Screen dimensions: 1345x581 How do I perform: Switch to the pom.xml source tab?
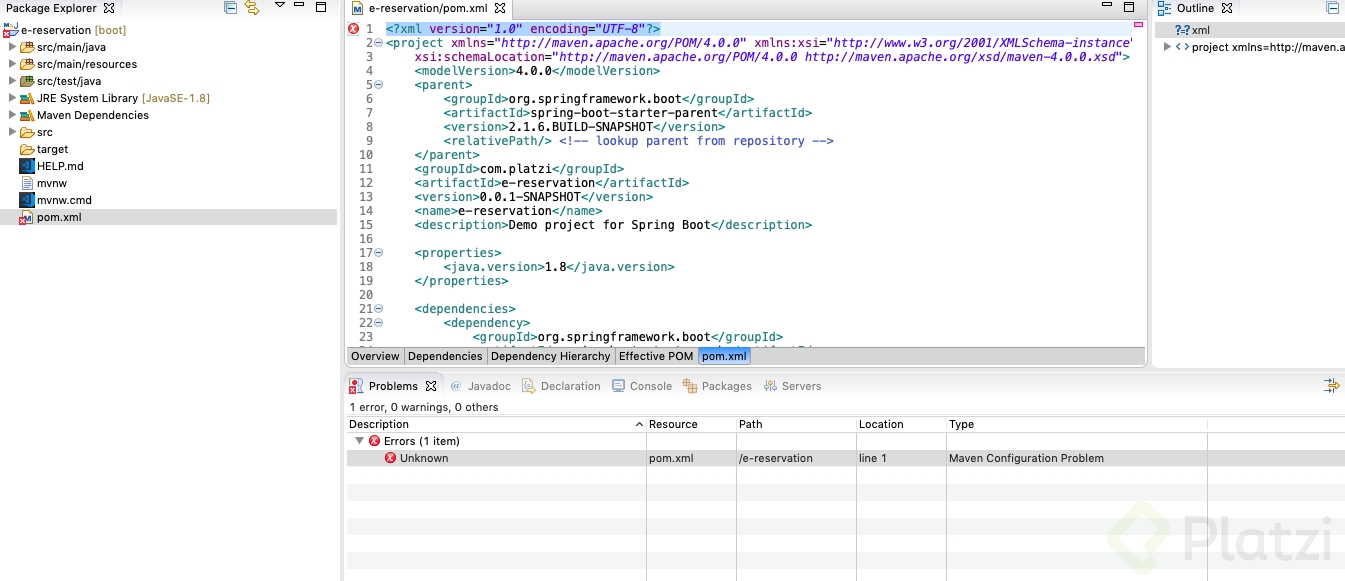[x=724, y=356]
